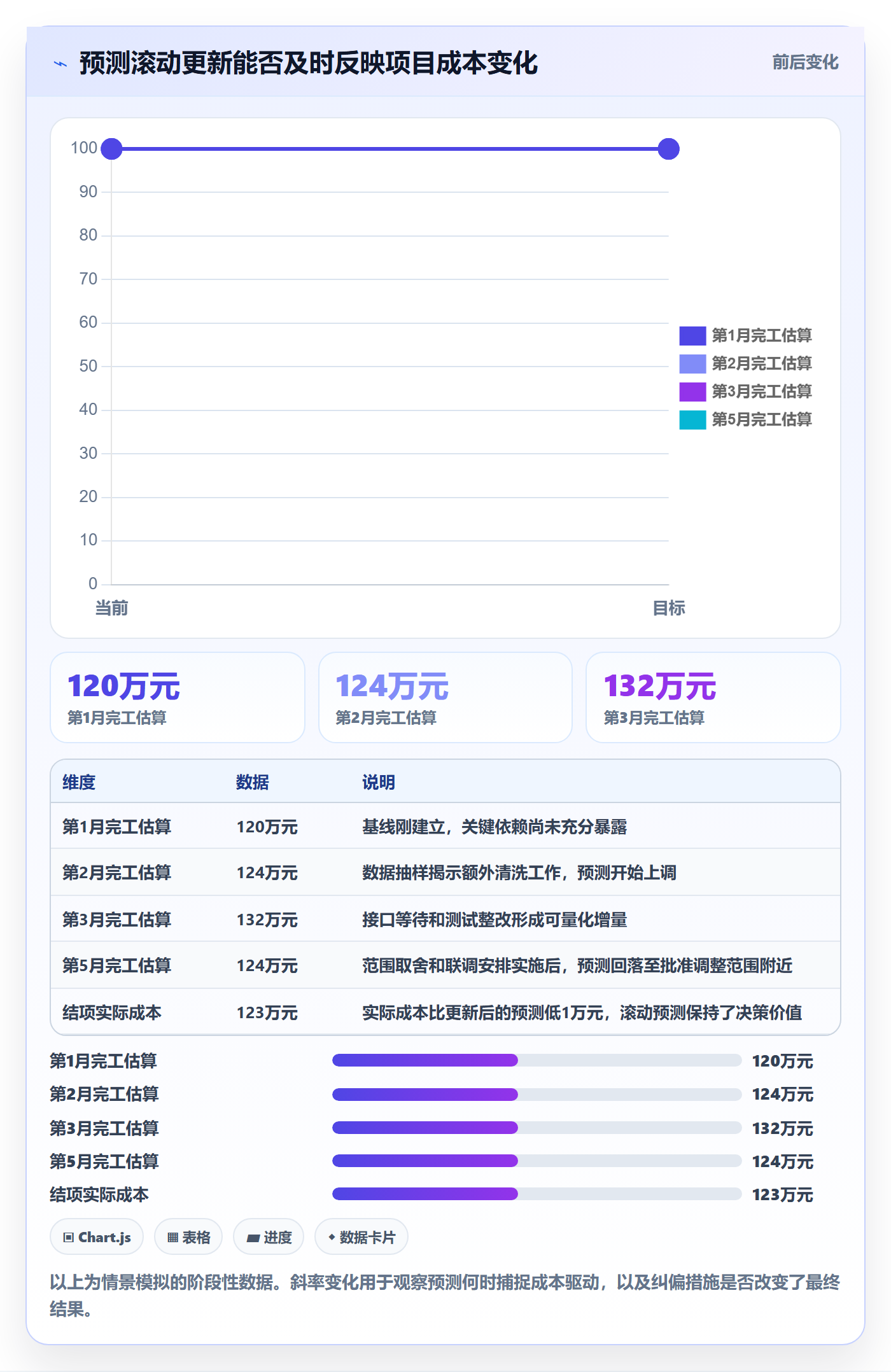
Task: Click the cell starting with 范围取舍和联调安排实施后
Action: coord(577,965)
